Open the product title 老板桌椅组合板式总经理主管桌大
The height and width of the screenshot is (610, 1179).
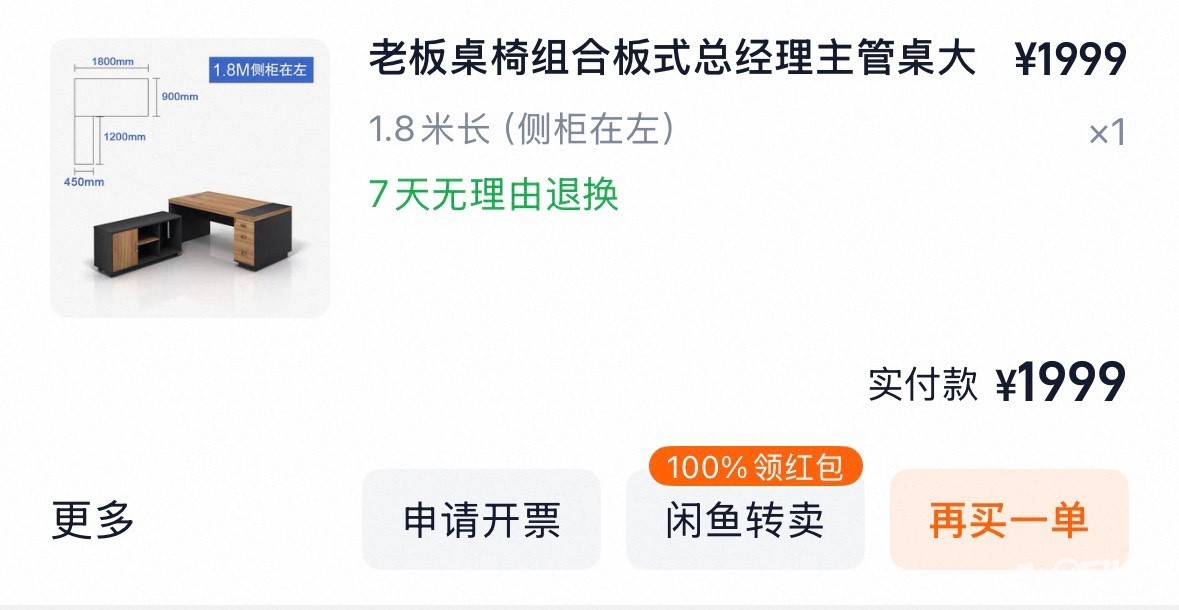(672, 58)
